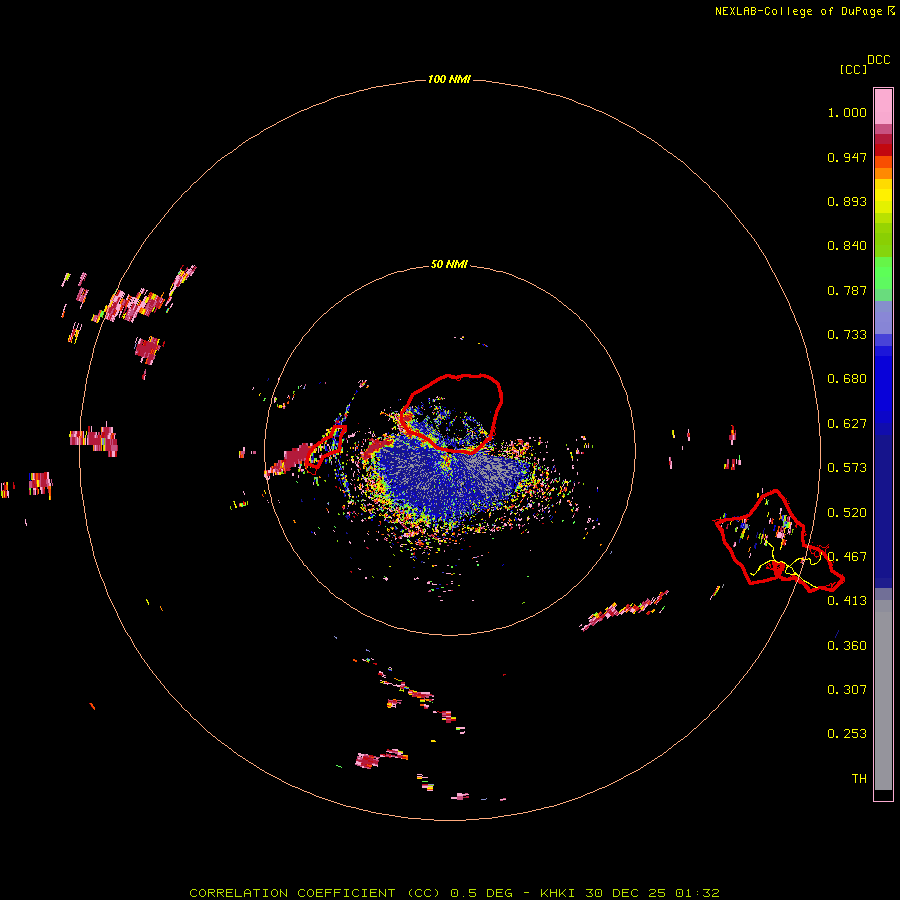This screenshot has width=900, height=900.
Task: Click the large red polygon north of radar center
Action: coord(452,414)
